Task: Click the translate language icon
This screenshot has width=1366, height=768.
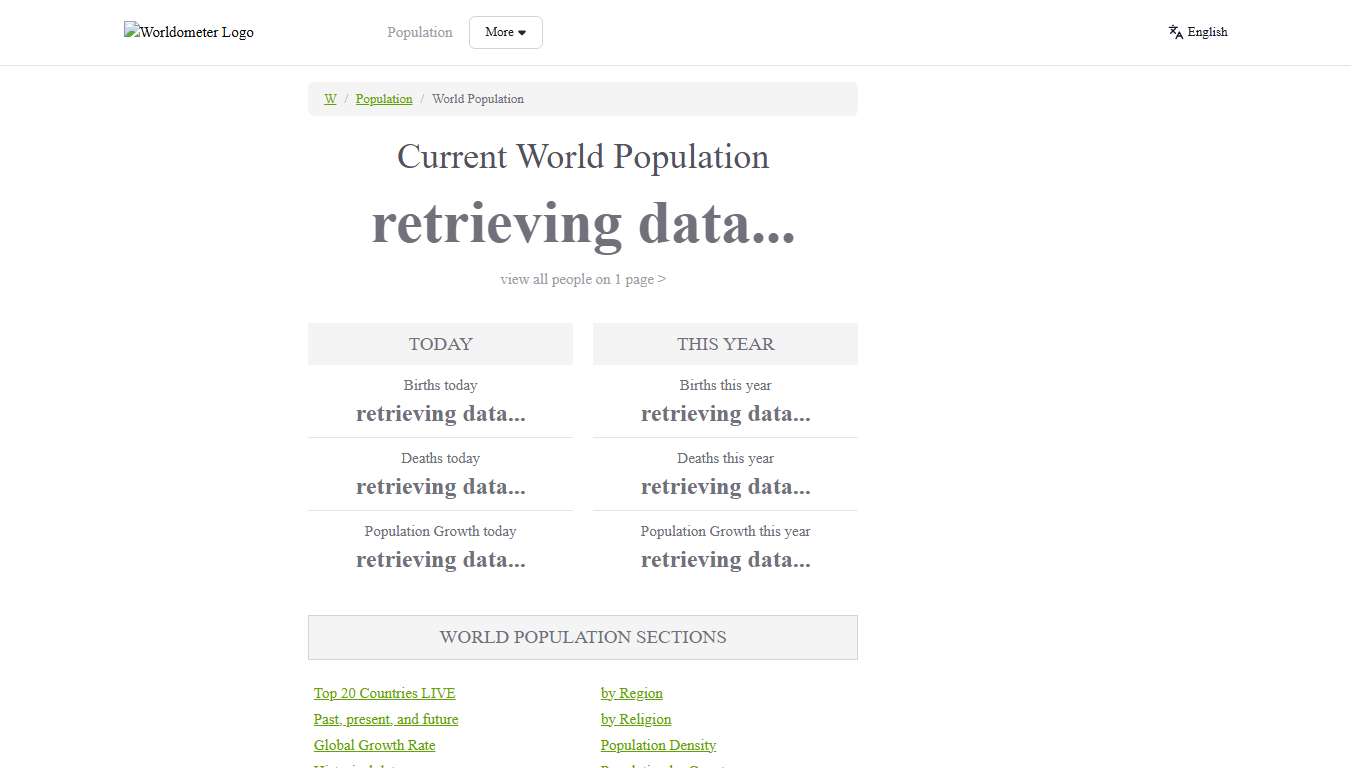Action: point(1174,31)
